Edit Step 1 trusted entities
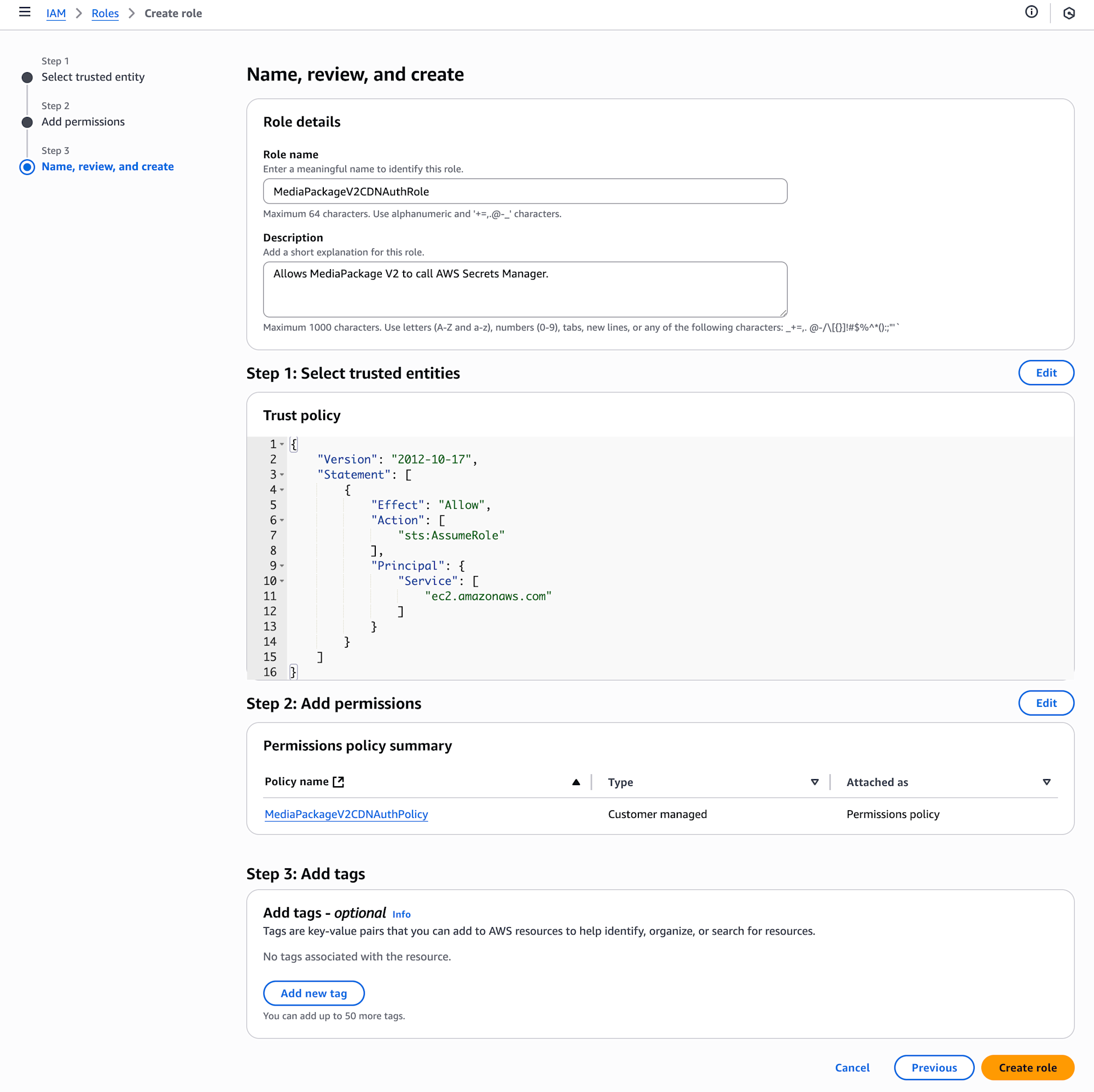Image resolution: width=1094 pixels, height=1092 pixels. point(1045,373)
